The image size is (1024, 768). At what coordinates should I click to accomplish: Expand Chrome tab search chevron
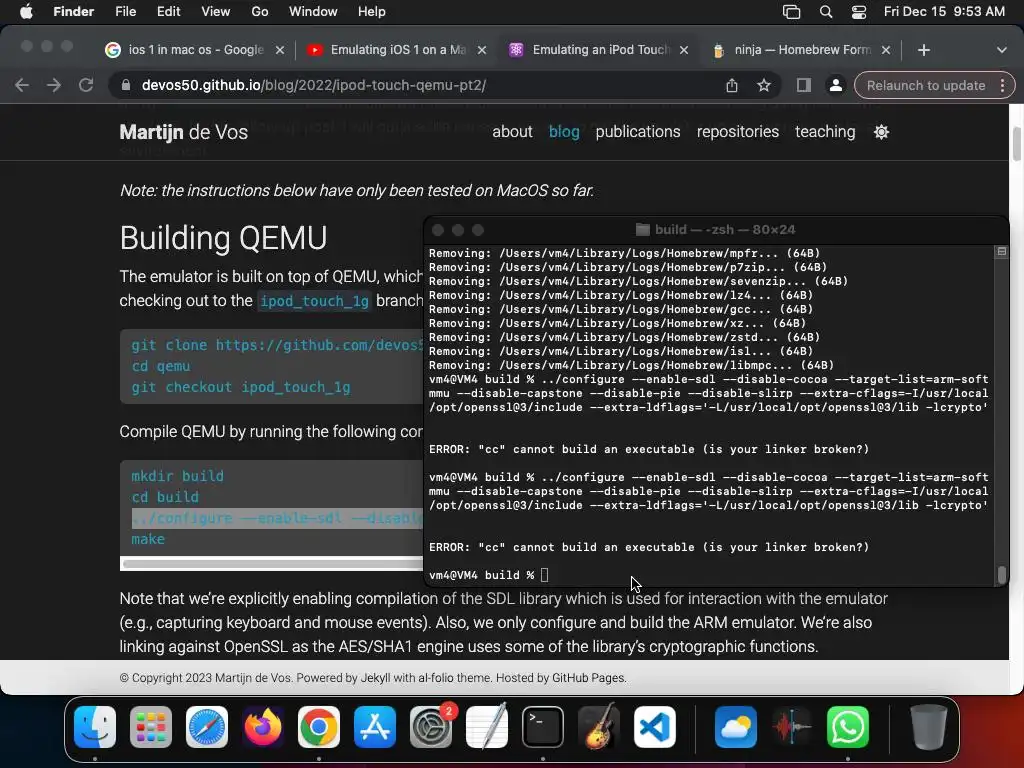pos(1002,50)
